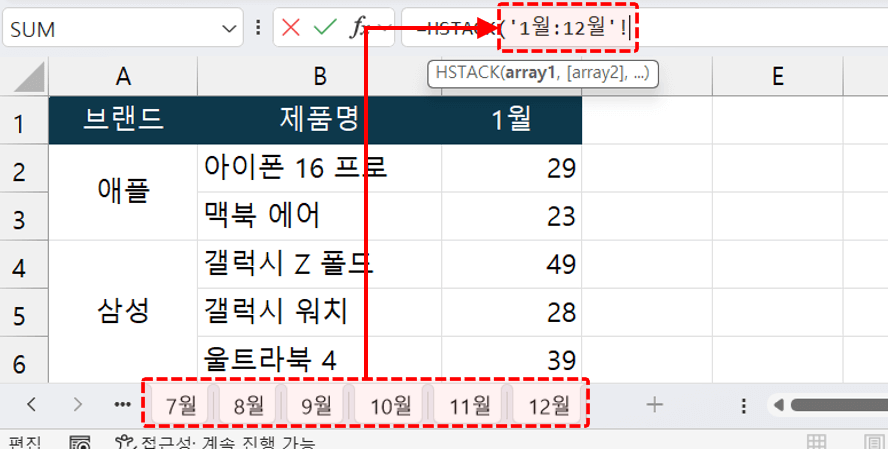The image size is (888, 452).
Task: Open accessibility status in the status bar
Action: (215, 443)
